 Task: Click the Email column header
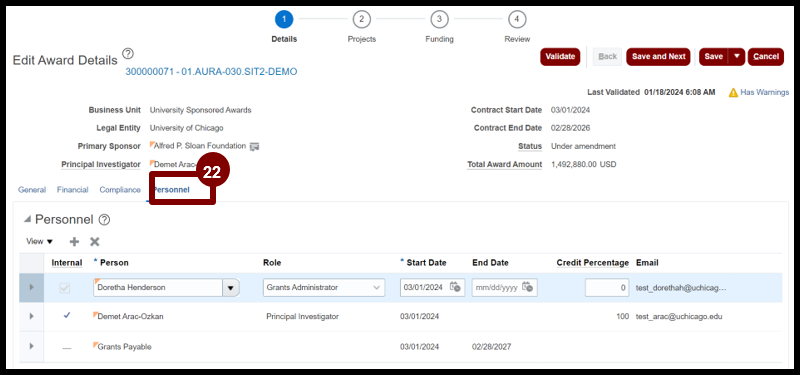click(x=647, y=263)
